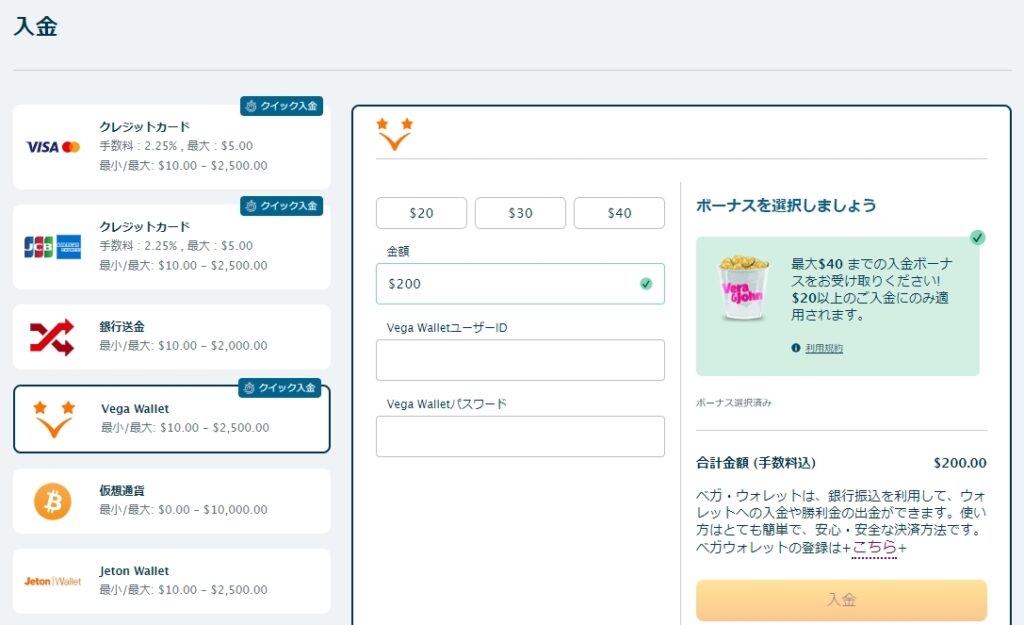Screen dimensions: 1024x625
Task: Click the 金額 amount input field
Action: [x=520, y=283]
